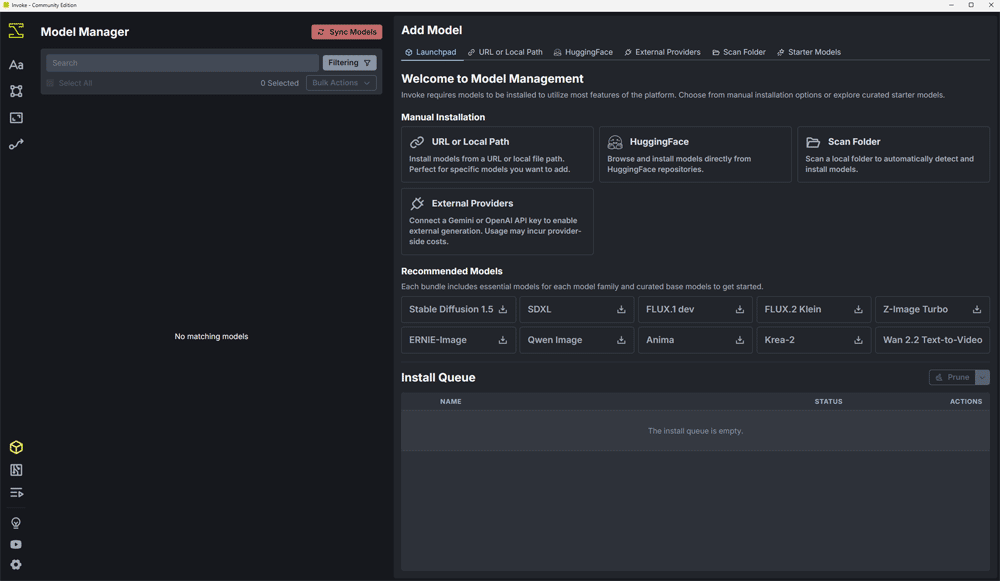Click the '0 Selected' label

(x=279, y=83)
